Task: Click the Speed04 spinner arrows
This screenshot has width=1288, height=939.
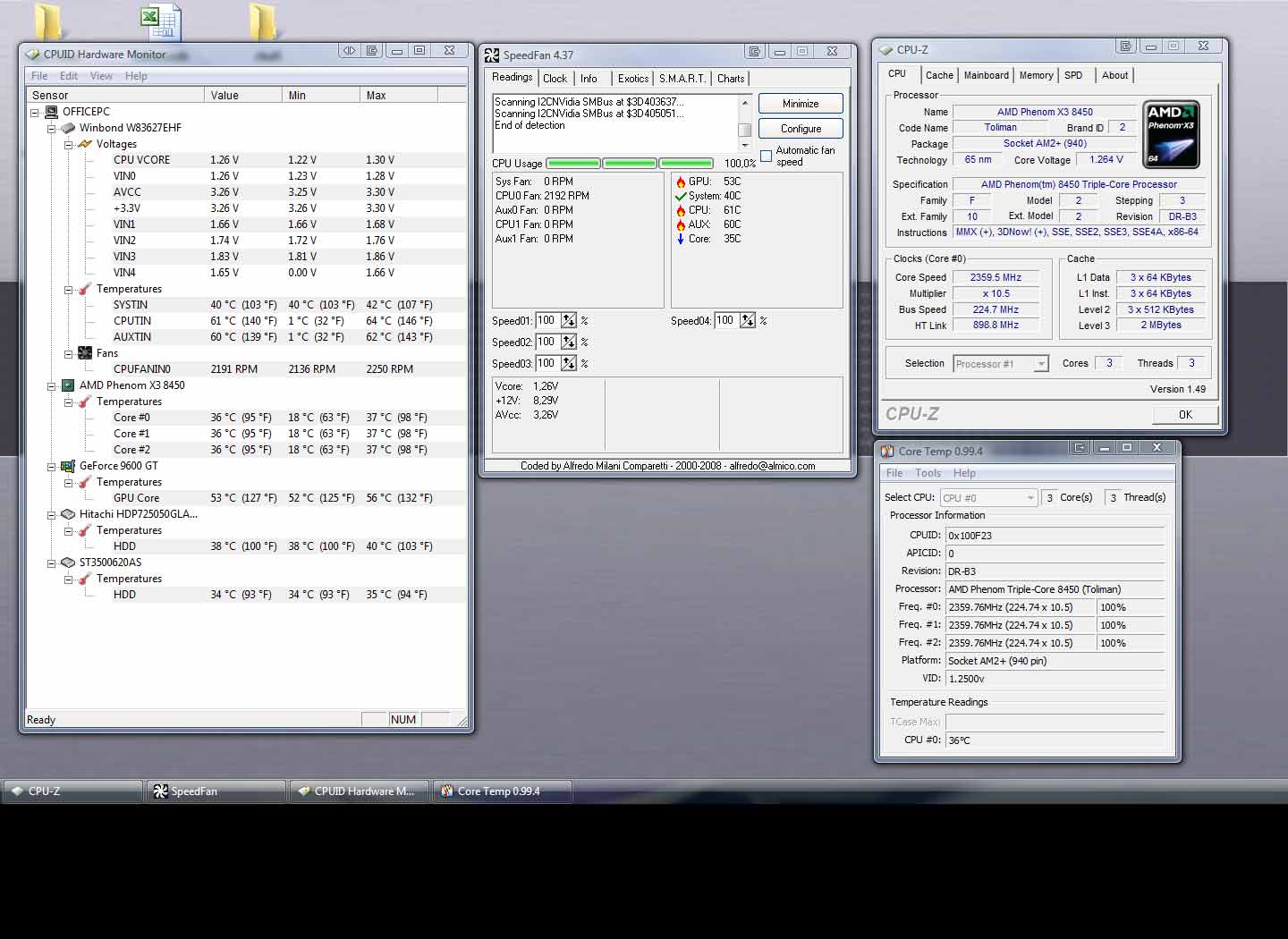Action: 748,321
